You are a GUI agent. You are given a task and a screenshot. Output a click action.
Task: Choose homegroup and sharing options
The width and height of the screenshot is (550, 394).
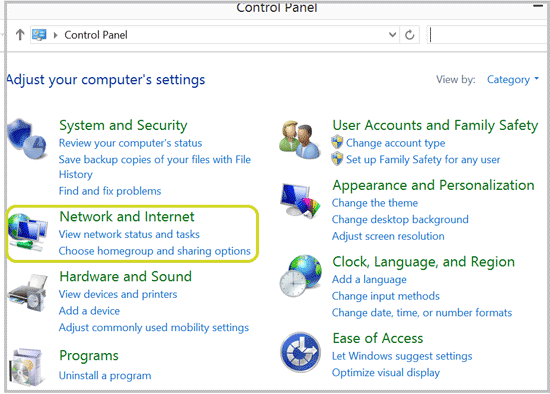click(x=155, y=251)
